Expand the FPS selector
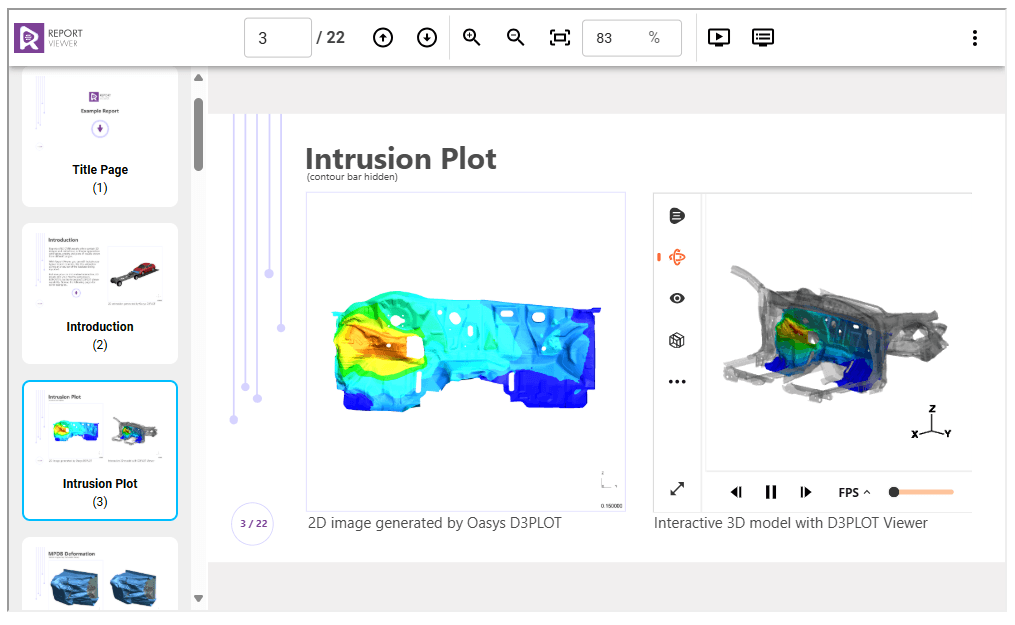The image size is (1015, 625). [x=854, y=492]
